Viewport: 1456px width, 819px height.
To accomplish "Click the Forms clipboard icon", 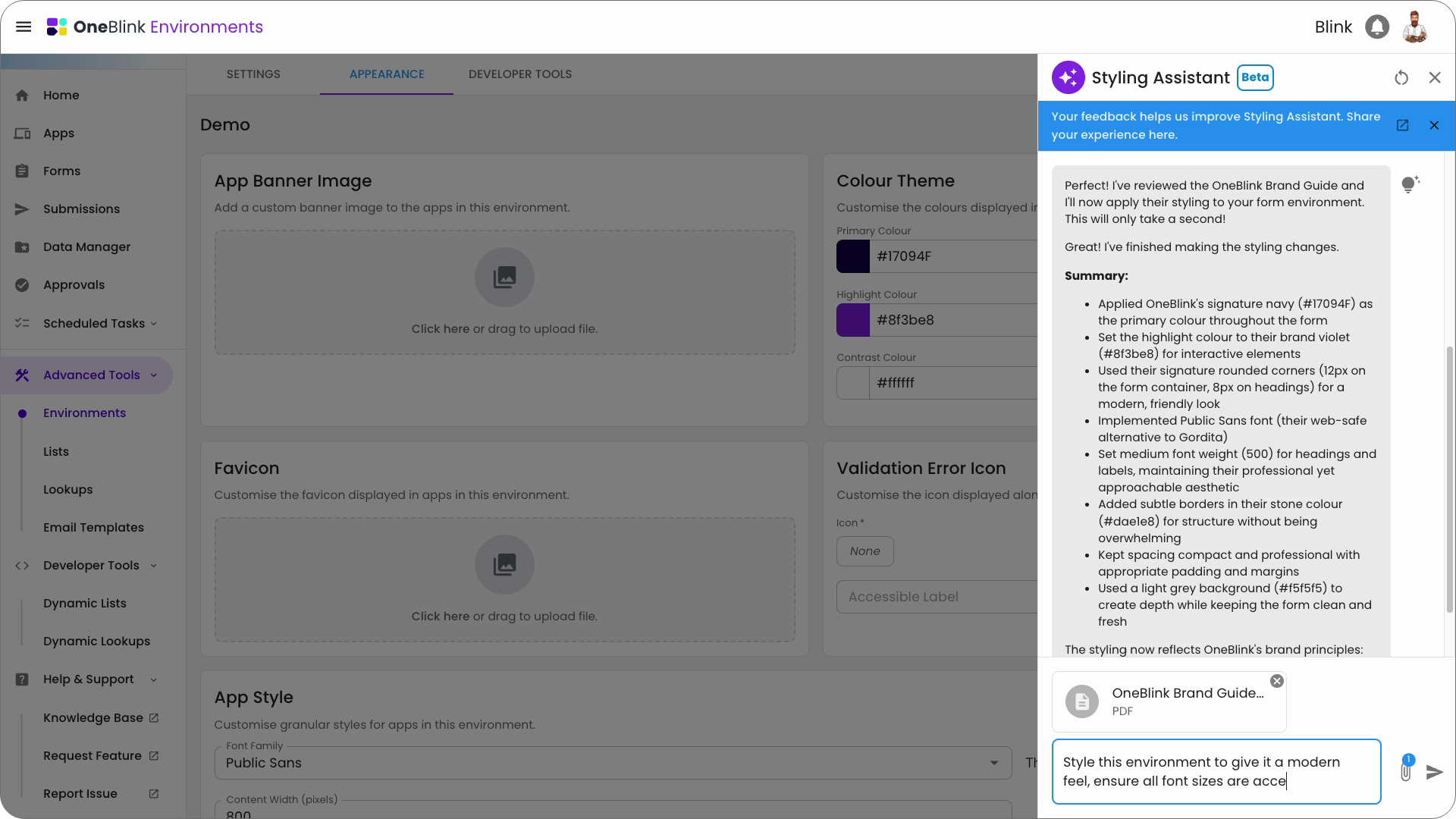I will pyautogui.click(x=22, y=171).
